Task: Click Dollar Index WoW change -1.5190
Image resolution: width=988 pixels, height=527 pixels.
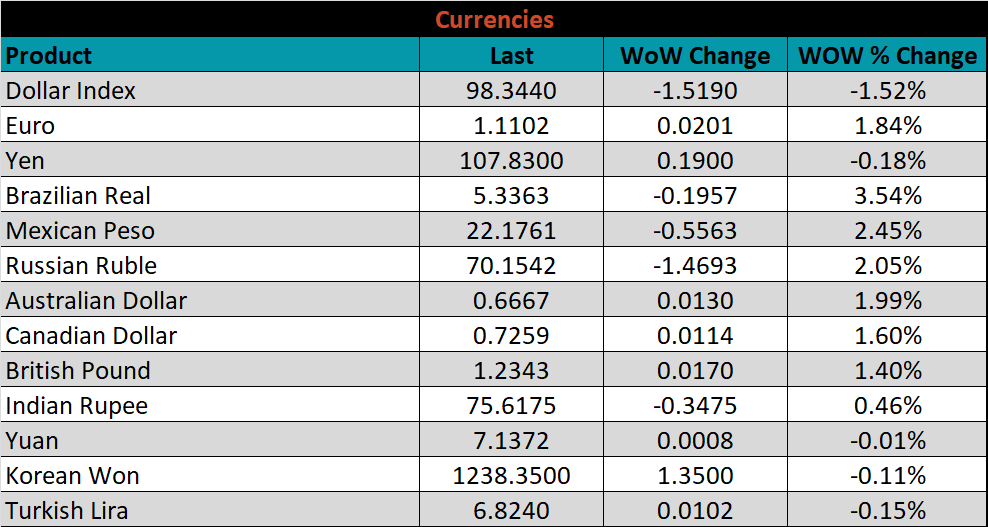Action: click(x=695, y=91)
